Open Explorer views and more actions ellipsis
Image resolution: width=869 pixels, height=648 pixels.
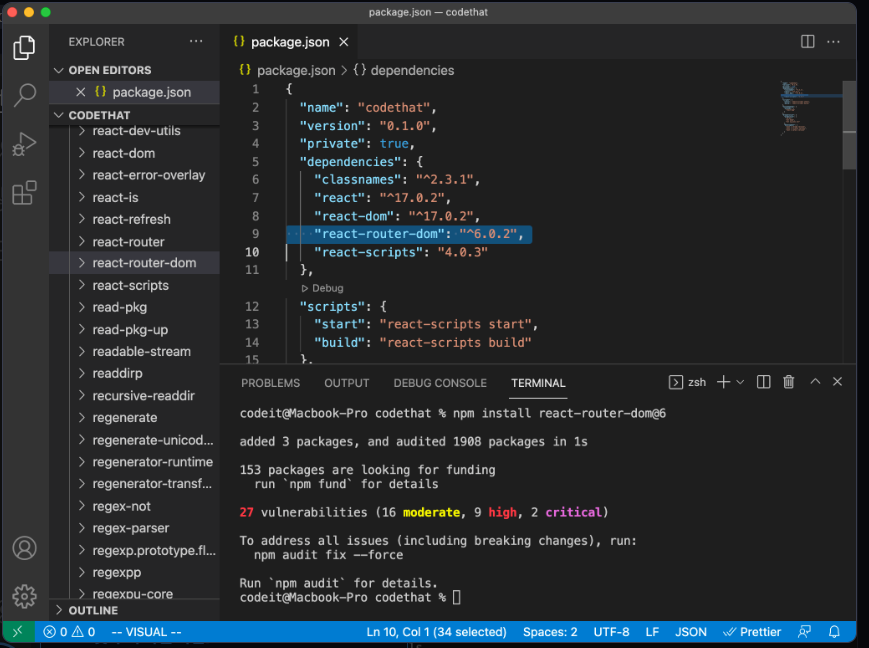196,42
